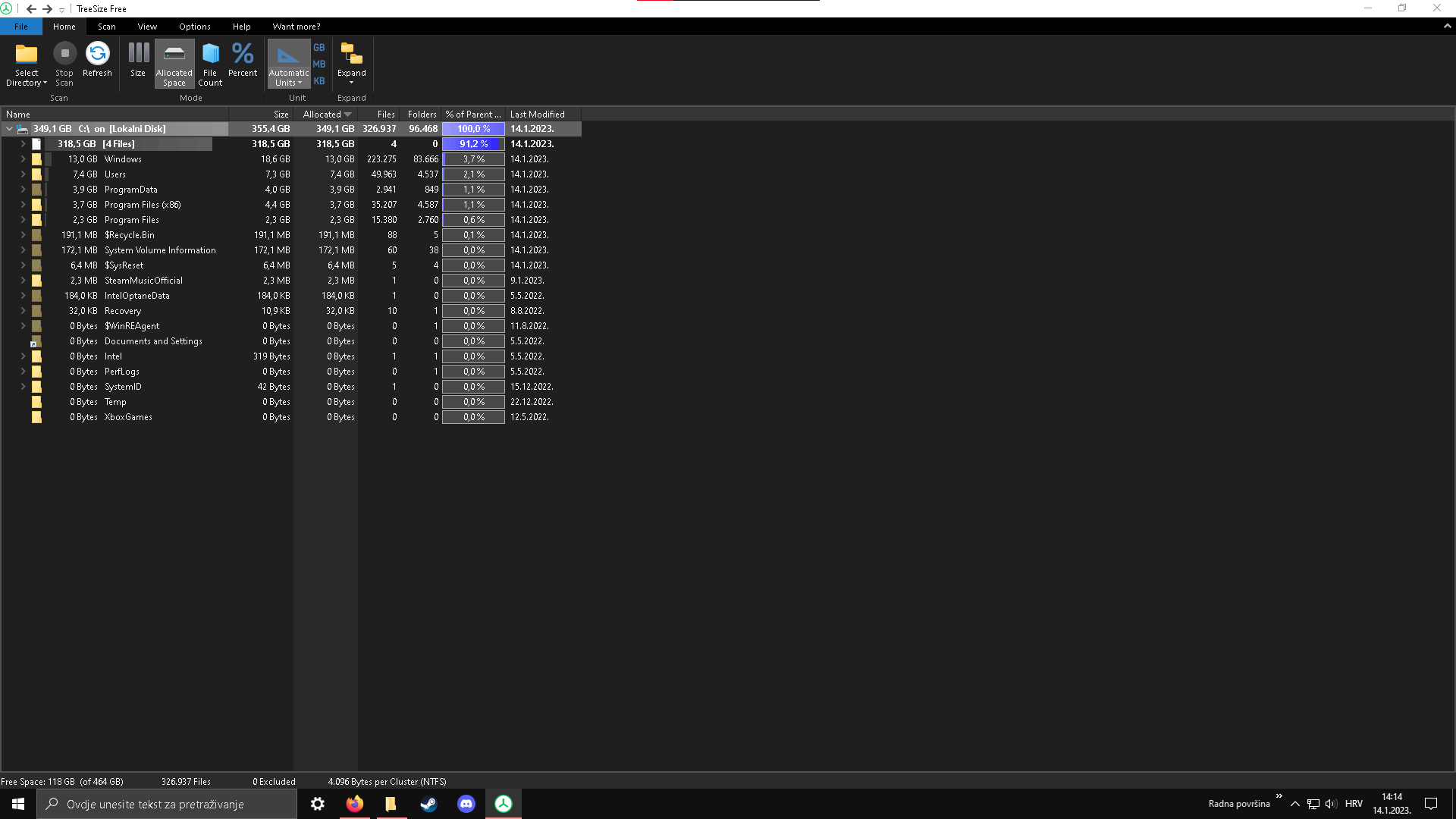Open the Scan ribbon tab
Screen dimensions: 1456x819
click(107, 27)
